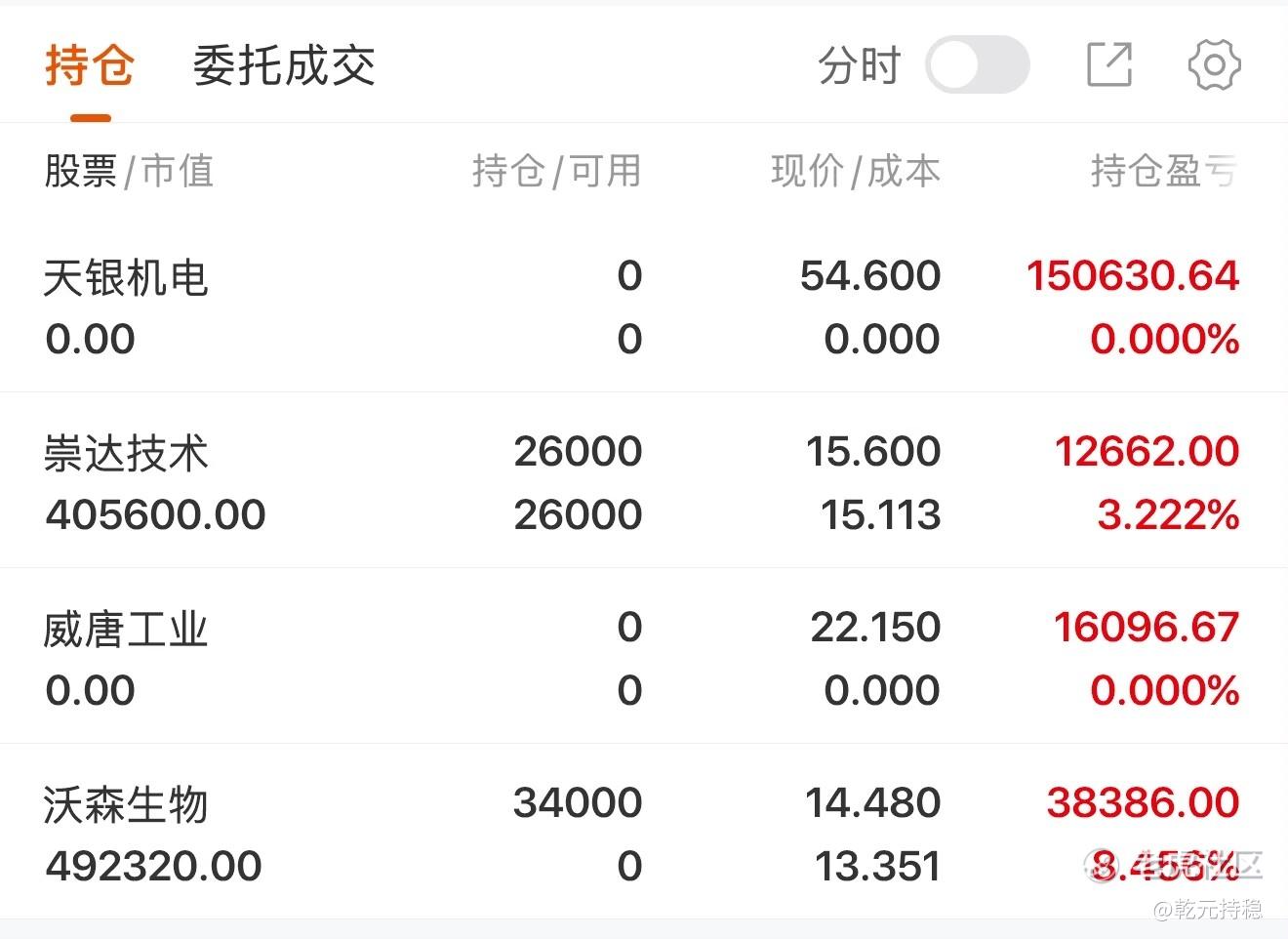Open the settings gear icon

pyautogui.click(x=1215, y=65)
